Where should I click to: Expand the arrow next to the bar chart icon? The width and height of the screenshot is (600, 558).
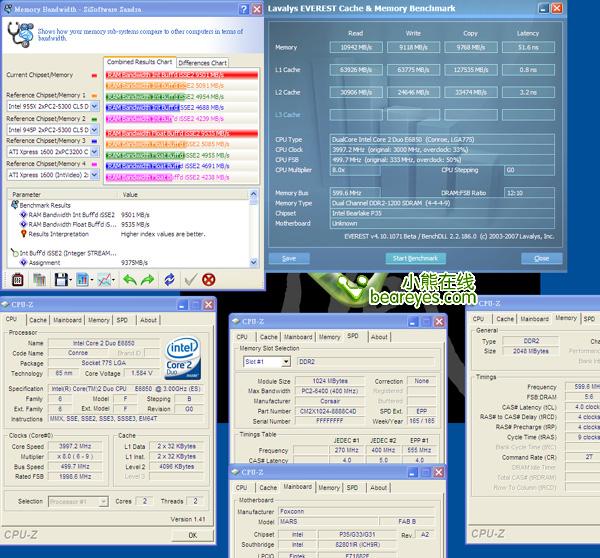coord(92,281)
